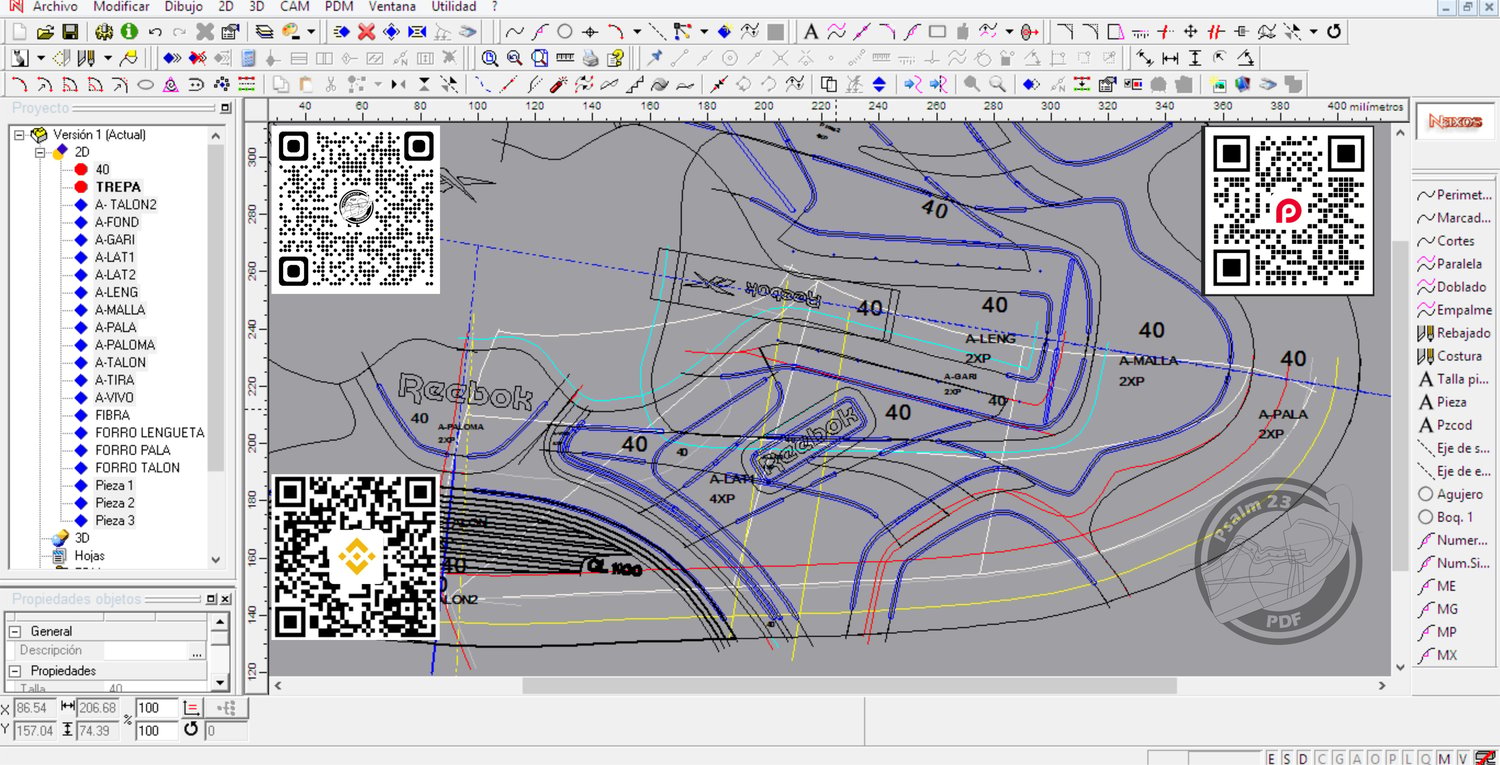Open the color palette dropdown arrow
Screen dimensions: 1500x765
click(x=311, y=32)
